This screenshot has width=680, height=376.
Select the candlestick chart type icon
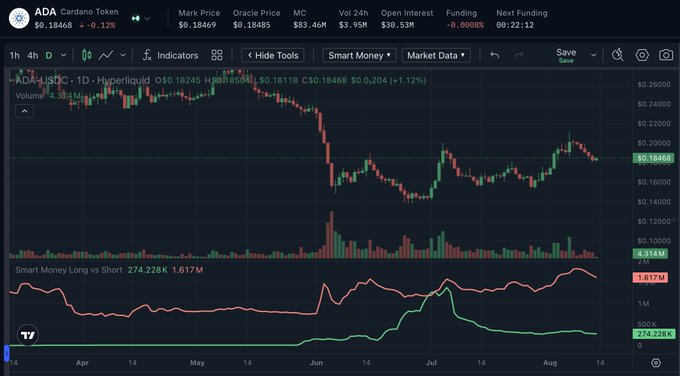[87, 56]
